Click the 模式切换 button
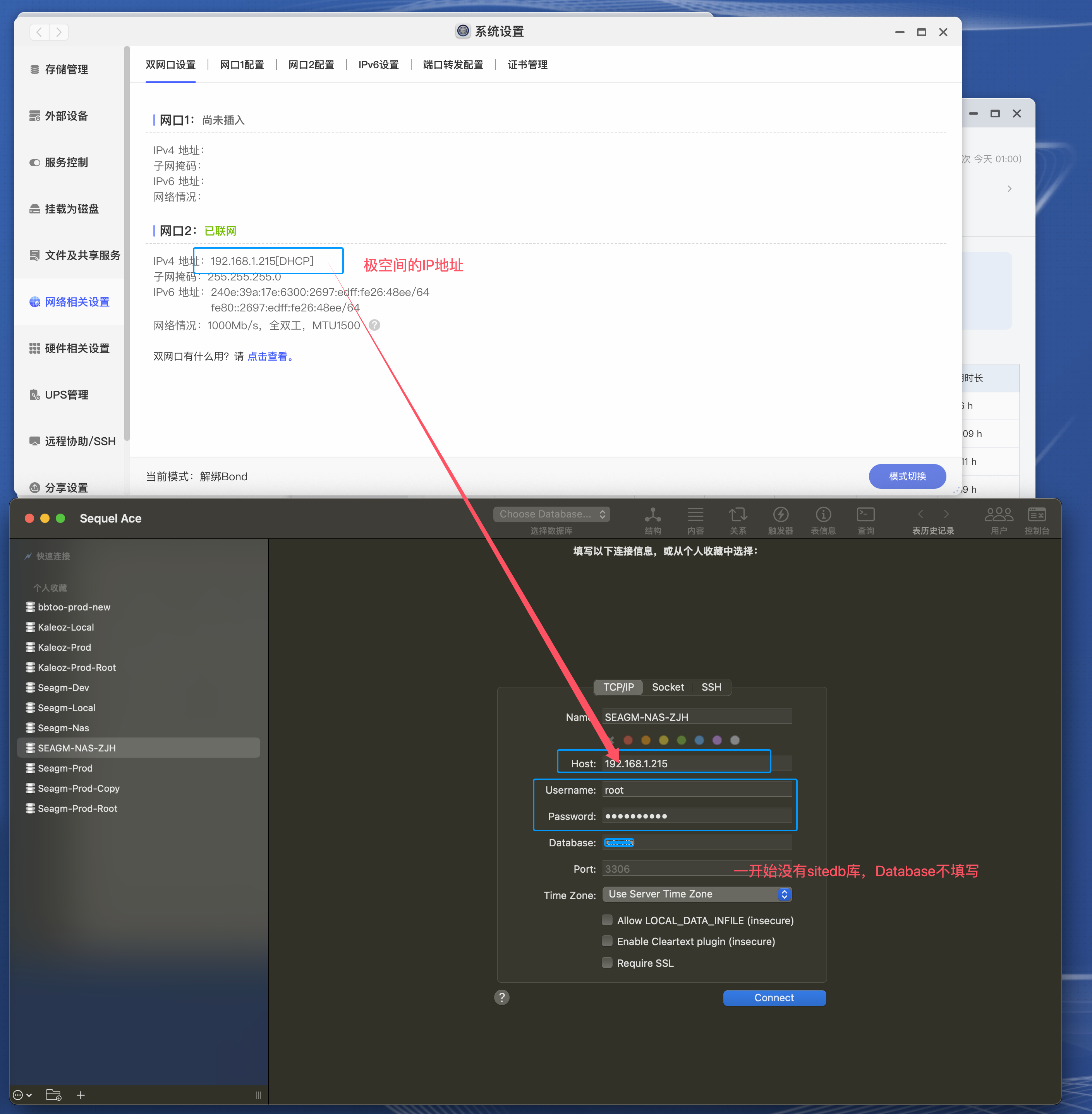The height and width of the screenshot is (1114, 1092). (x=907, y=476)
